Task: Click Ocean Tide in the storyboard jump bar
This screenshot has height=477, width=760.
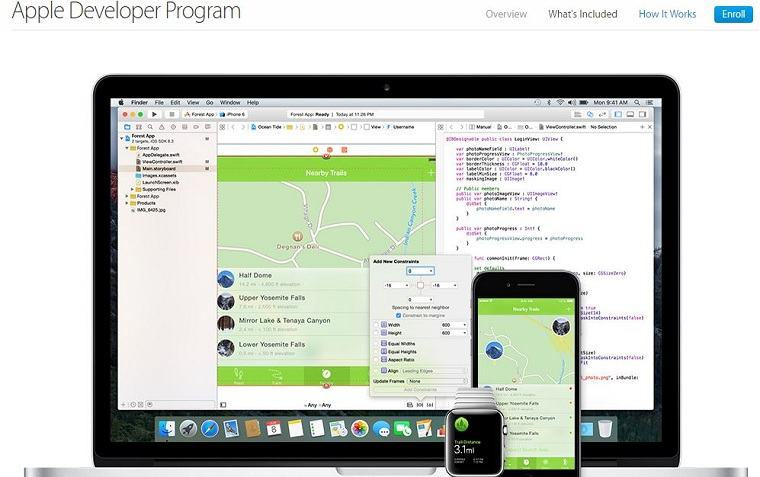Action: click(x=269, y=127)
